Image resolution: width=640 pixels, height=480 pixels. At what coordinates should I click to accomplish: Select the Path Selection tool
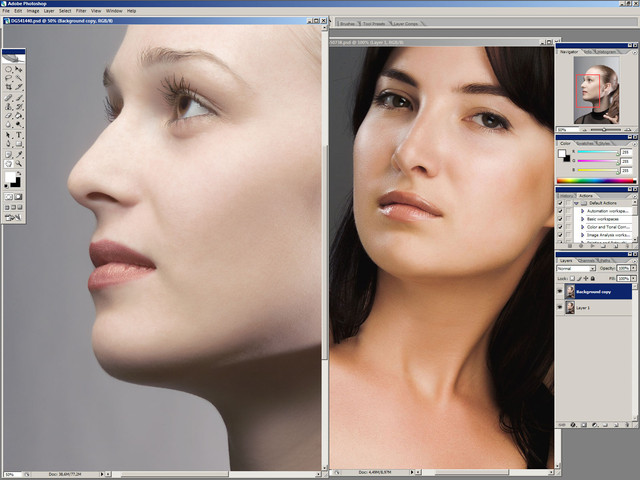click(9, 135)
